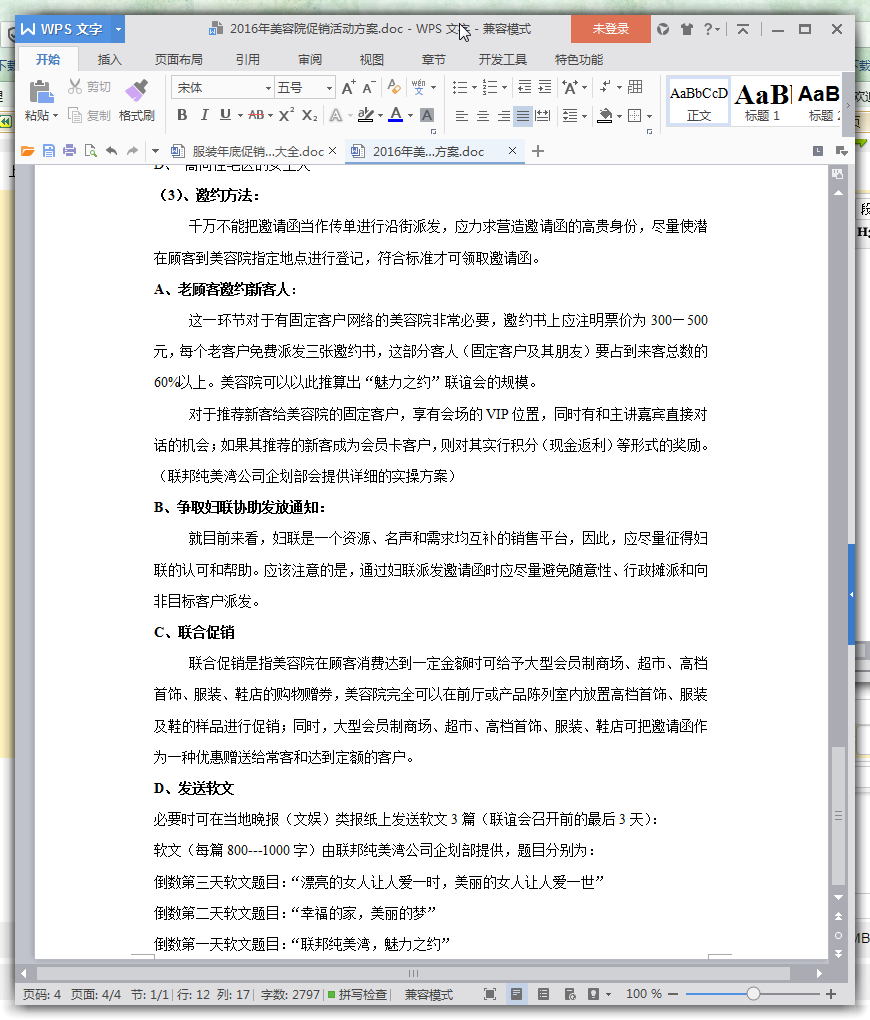Click the Undo arrow icon

tap(111, 151)
